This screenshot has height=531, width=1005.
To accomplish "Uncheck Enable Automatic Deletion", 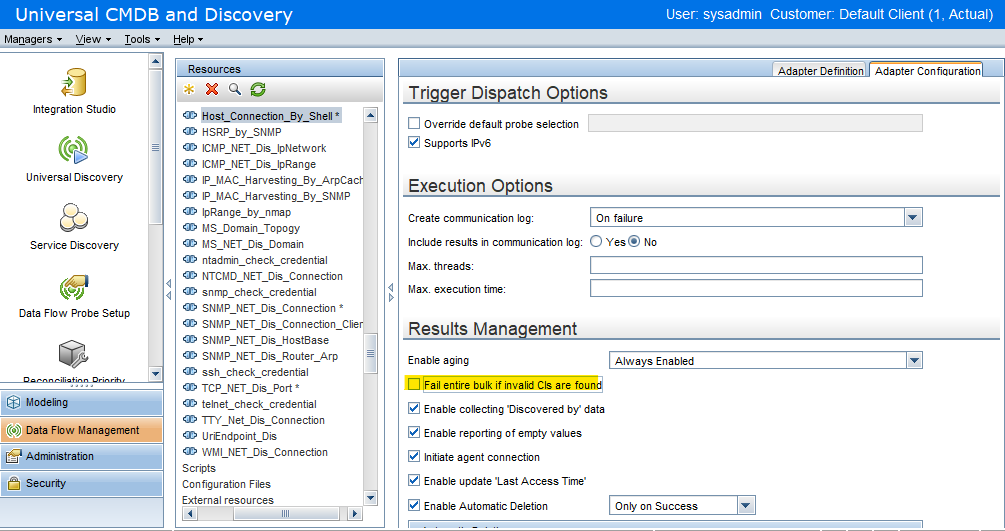I will [414, 505].
